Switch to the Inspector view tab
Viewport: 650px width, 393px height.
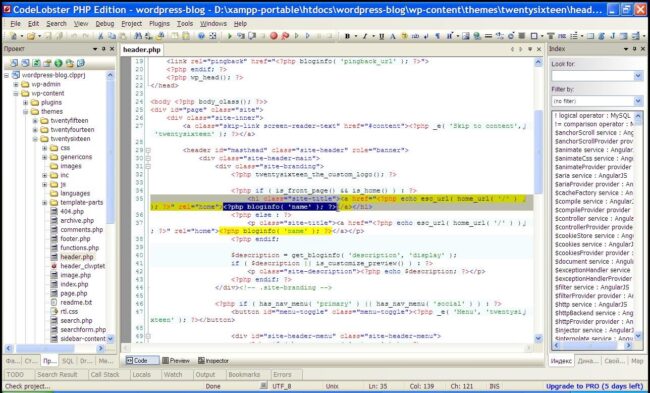tap(213, 361)
